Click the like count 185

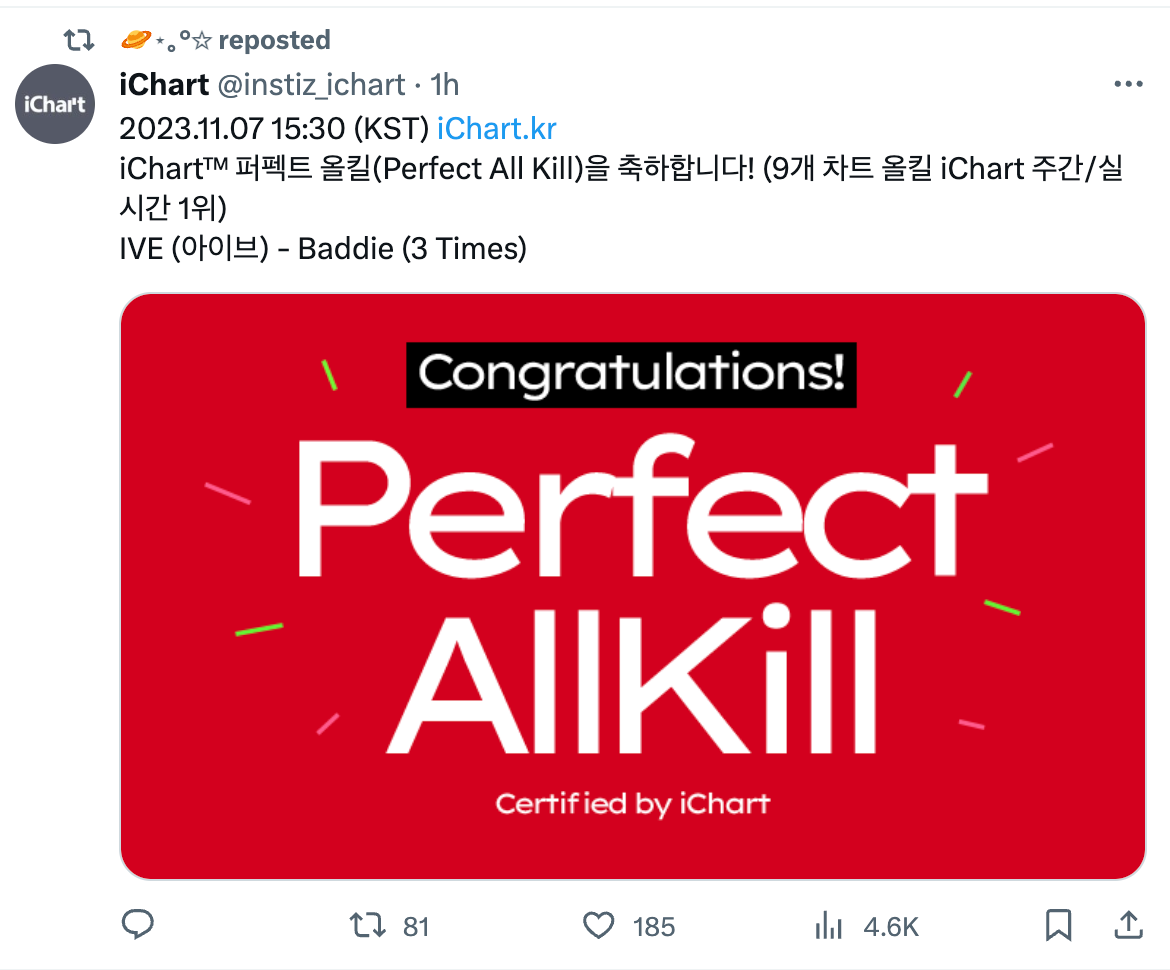click(x=654, y=927)
